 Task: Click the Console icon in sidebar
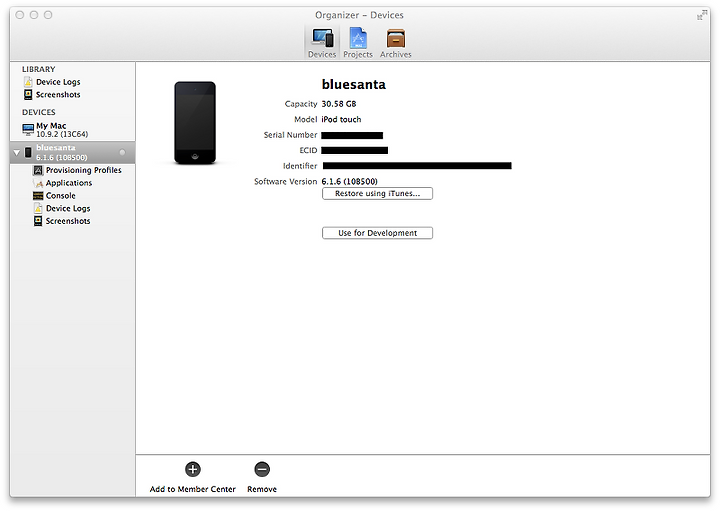[x=38, y=196]
